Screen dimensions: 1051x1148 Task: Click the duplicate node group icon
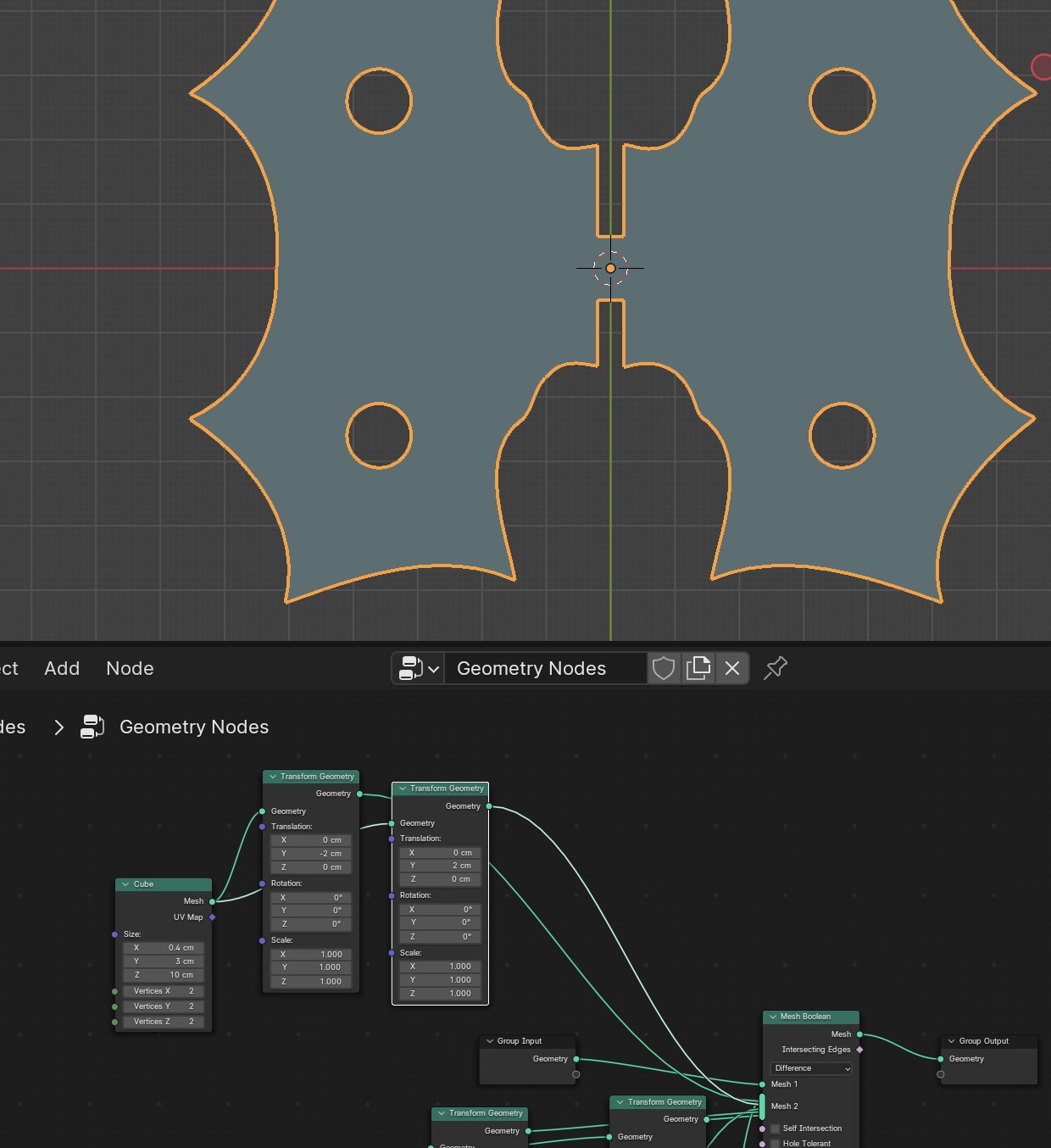pyautogui.click(x=698, y=668)
